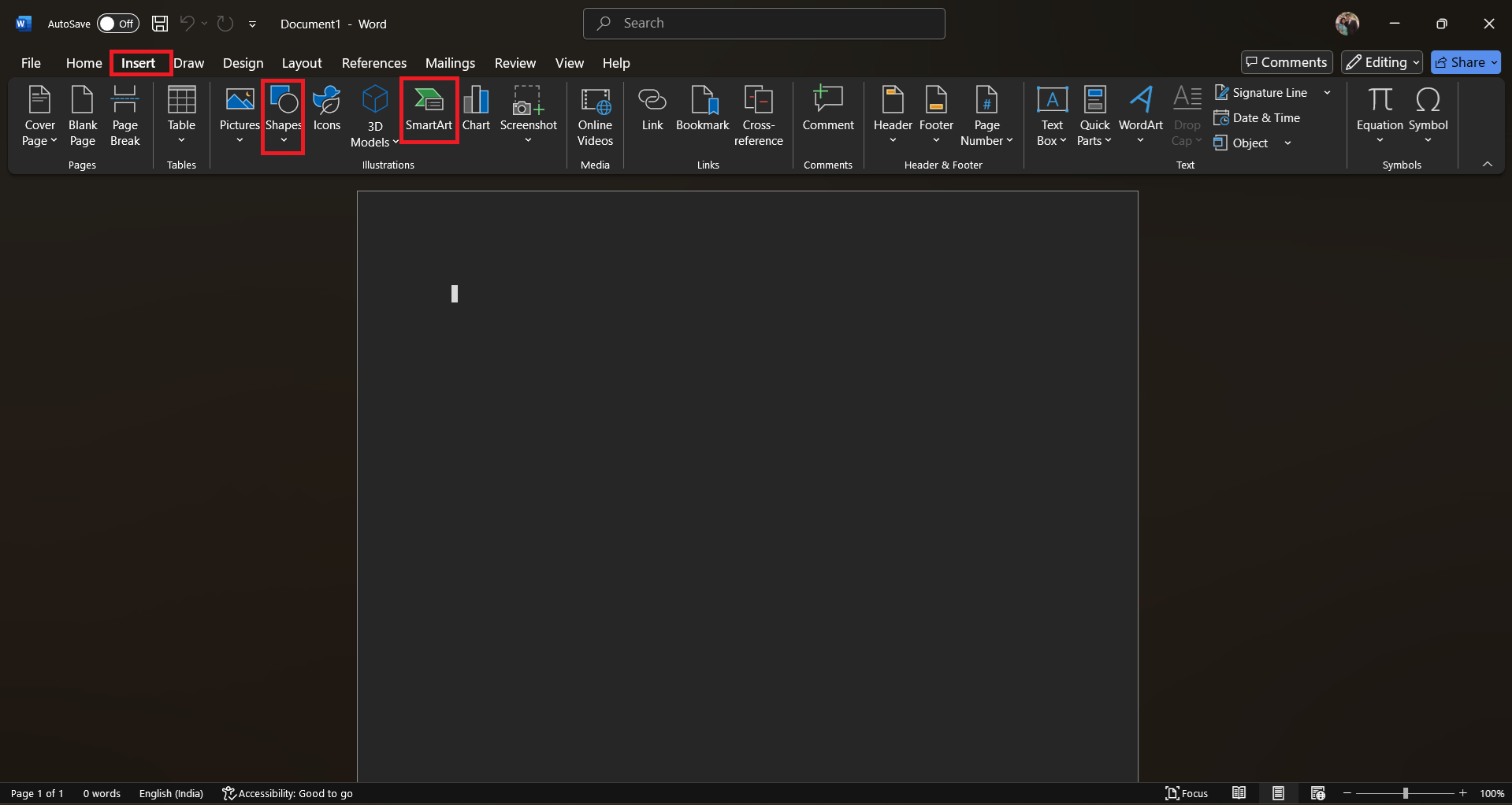
Task: Add a new Comment from the ribbon
Action: pyautogui.click(x=828, y=110)
